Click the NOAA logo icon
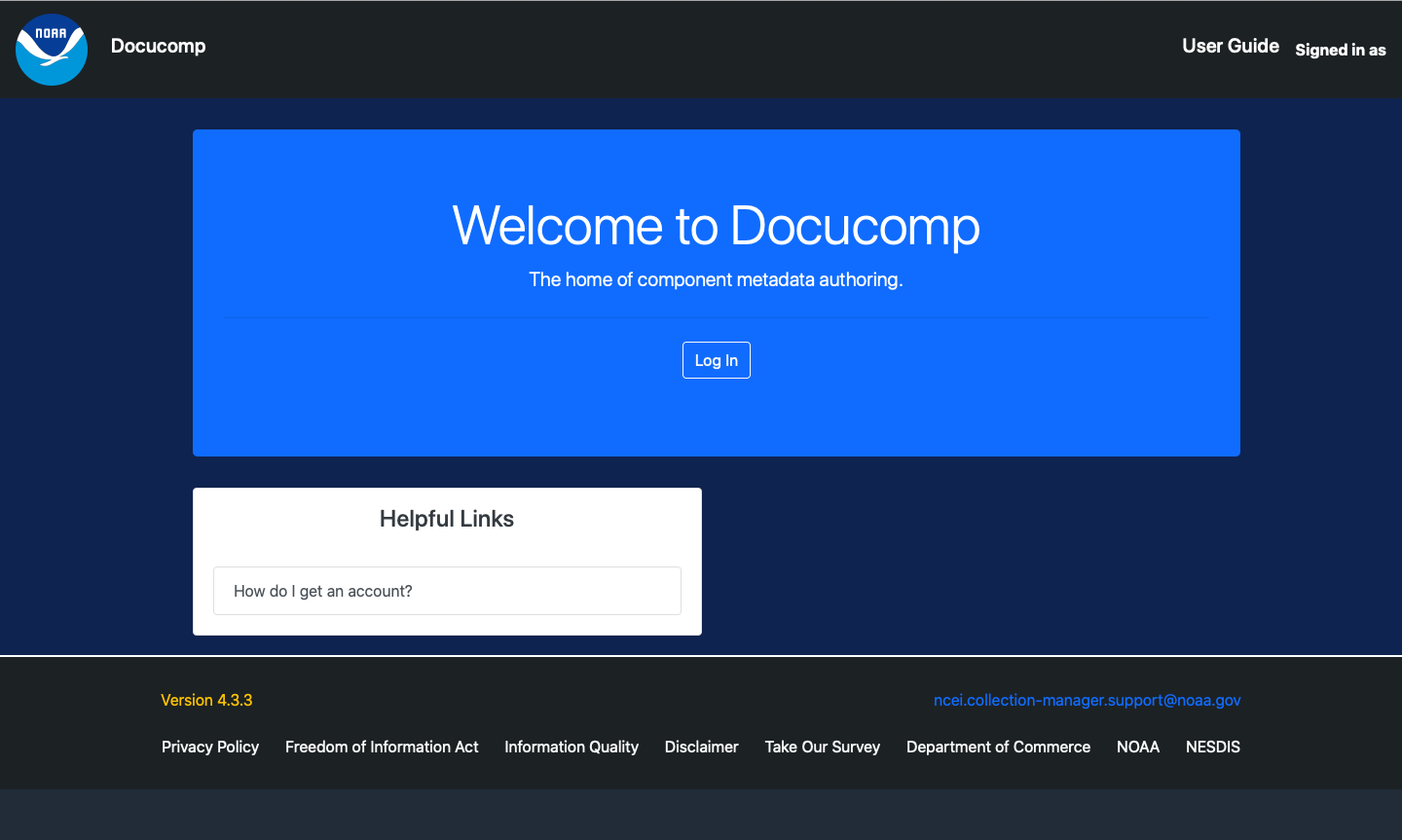Image resolution: width=1402 pixels, height=840 pixels. click(x=52, y=49)
